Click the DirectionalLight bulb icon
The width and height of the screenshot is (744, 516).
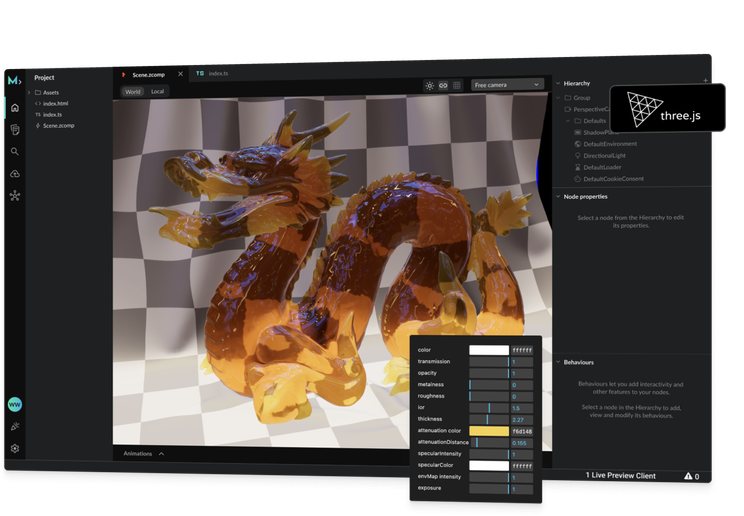tap(577, 155)
